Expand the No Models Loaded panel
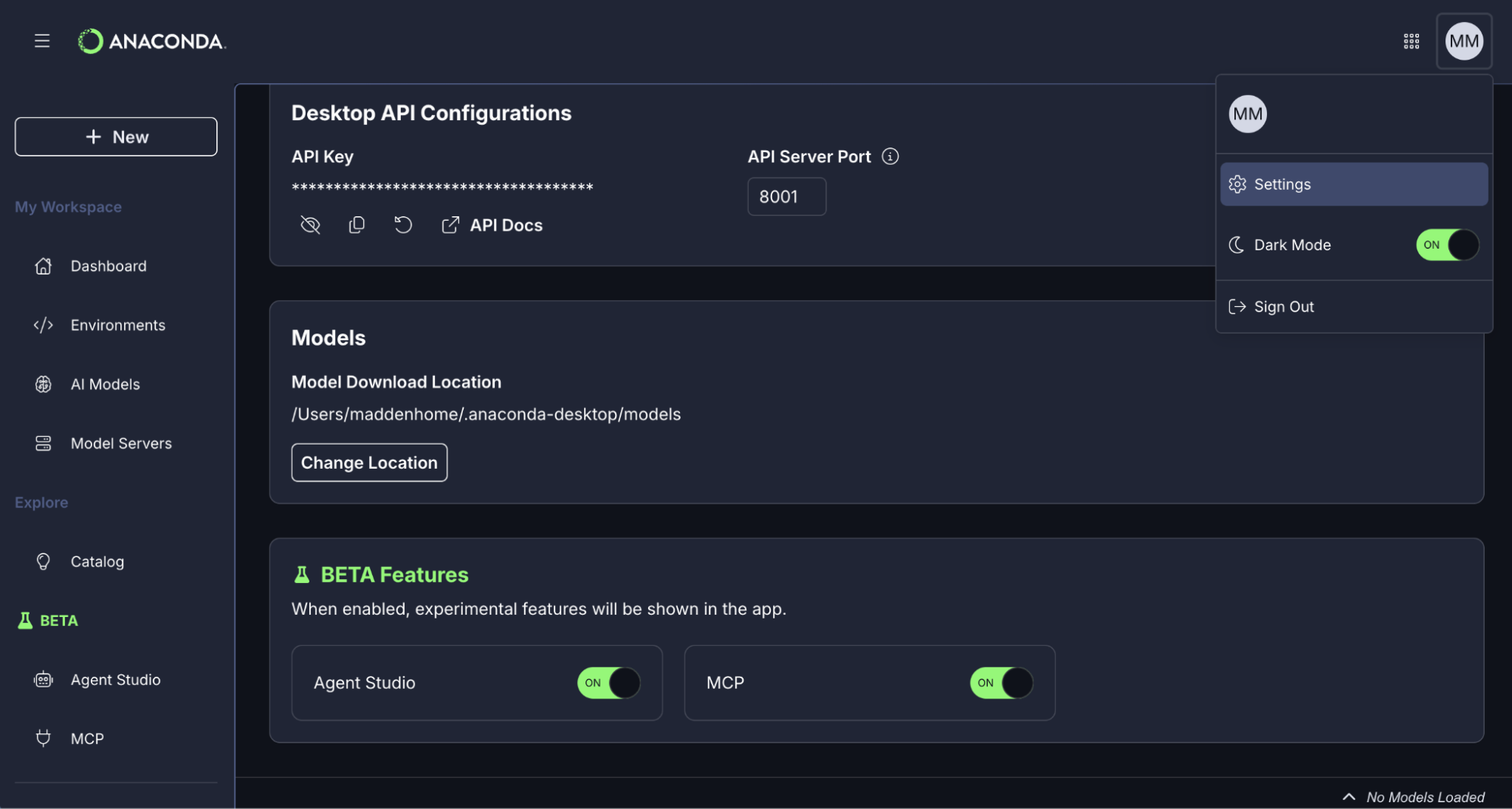 (1348, 797)
